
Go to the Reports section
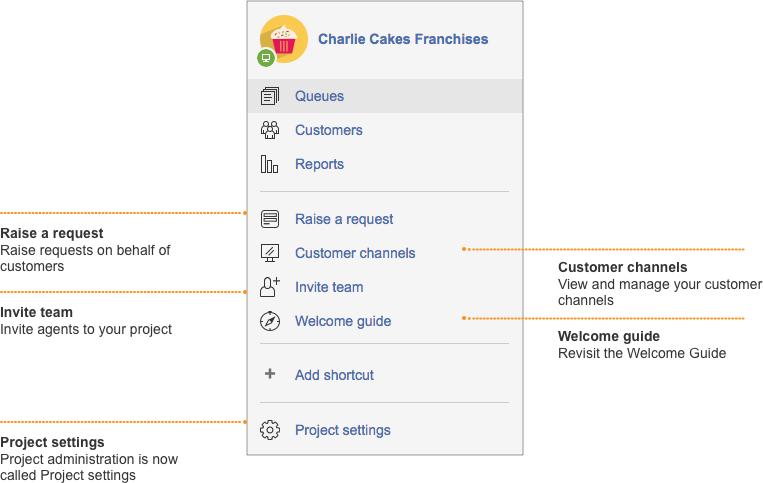pos(319,164)
